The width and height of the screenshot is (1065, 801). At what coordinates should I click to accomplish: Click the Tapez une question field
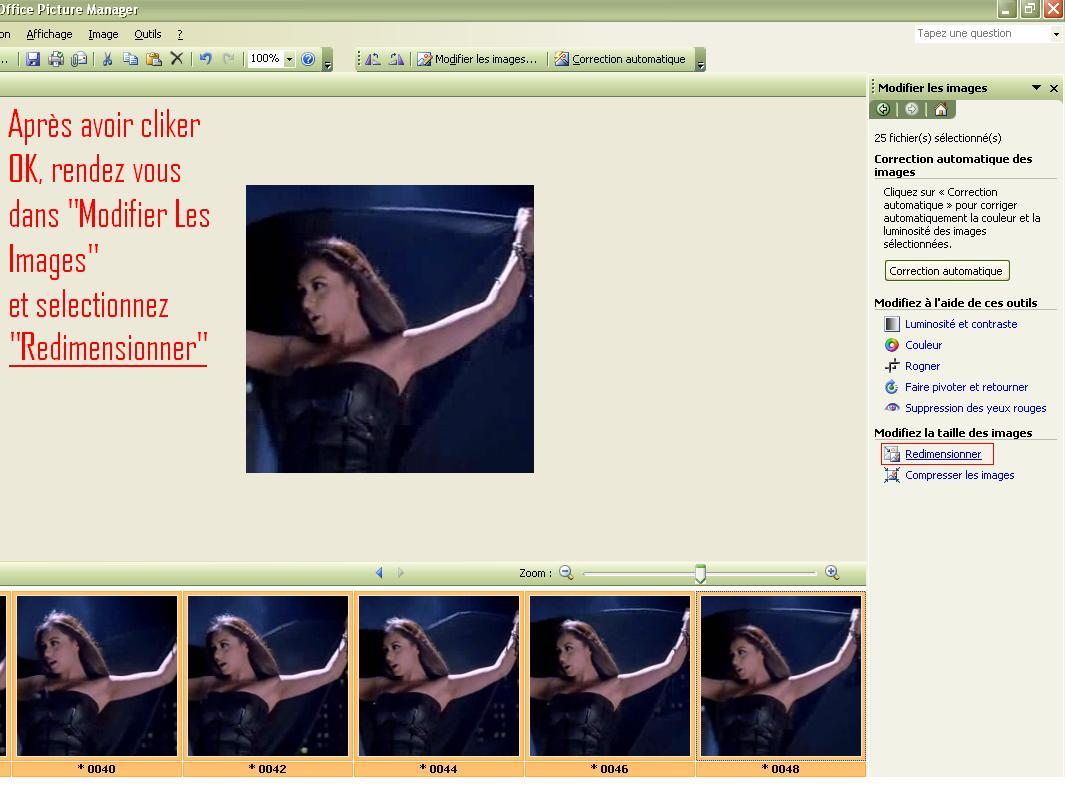(982, 33)
